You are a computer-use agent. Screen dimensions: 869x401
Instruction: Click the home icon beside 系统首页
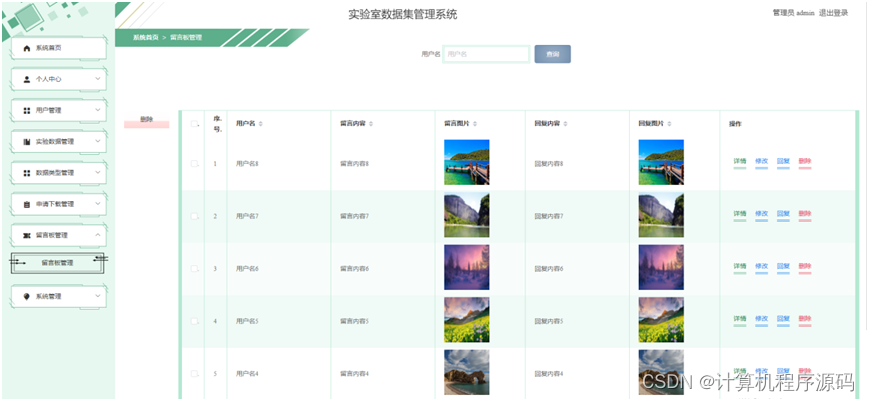[x=27, y=48]
